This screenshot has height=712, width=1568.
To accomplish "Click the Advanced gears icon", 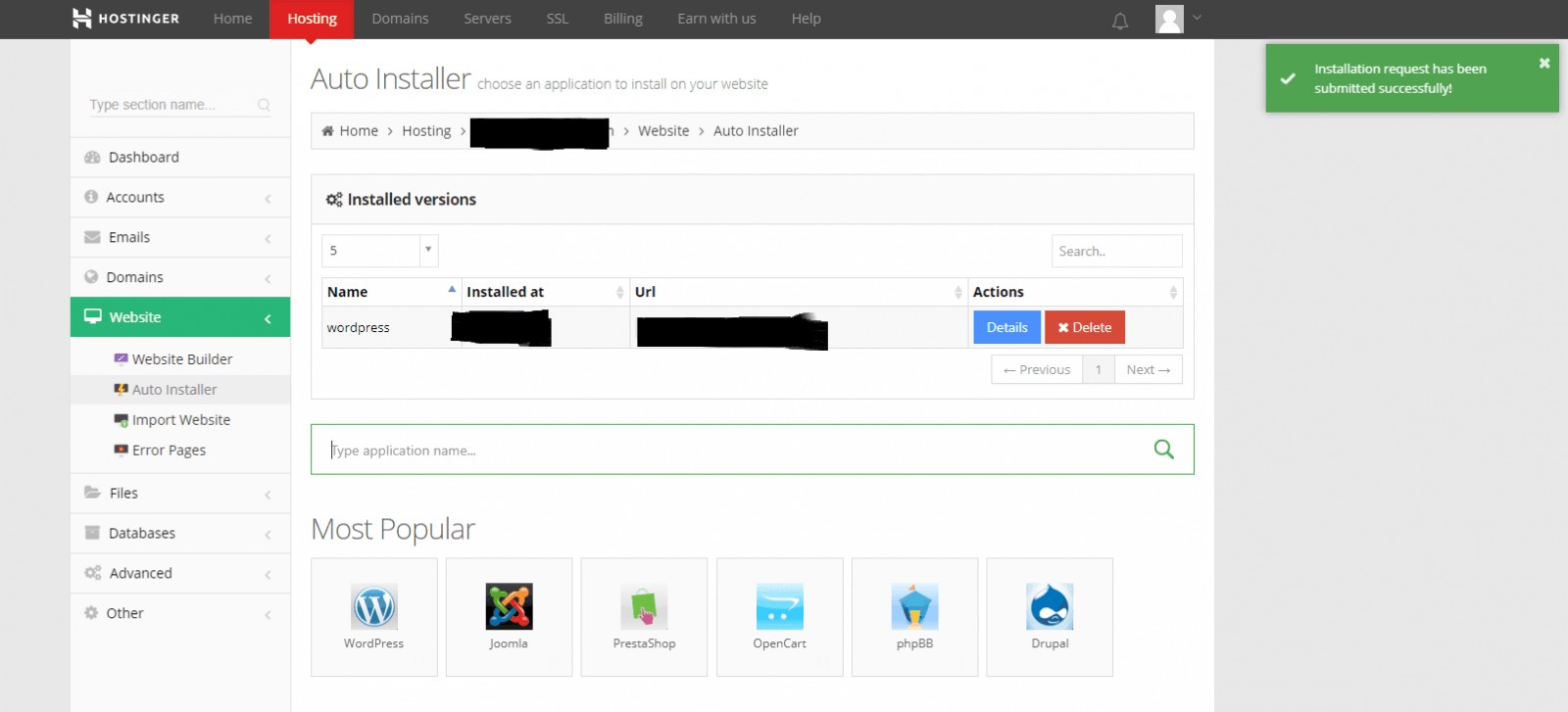I will 93,573.
